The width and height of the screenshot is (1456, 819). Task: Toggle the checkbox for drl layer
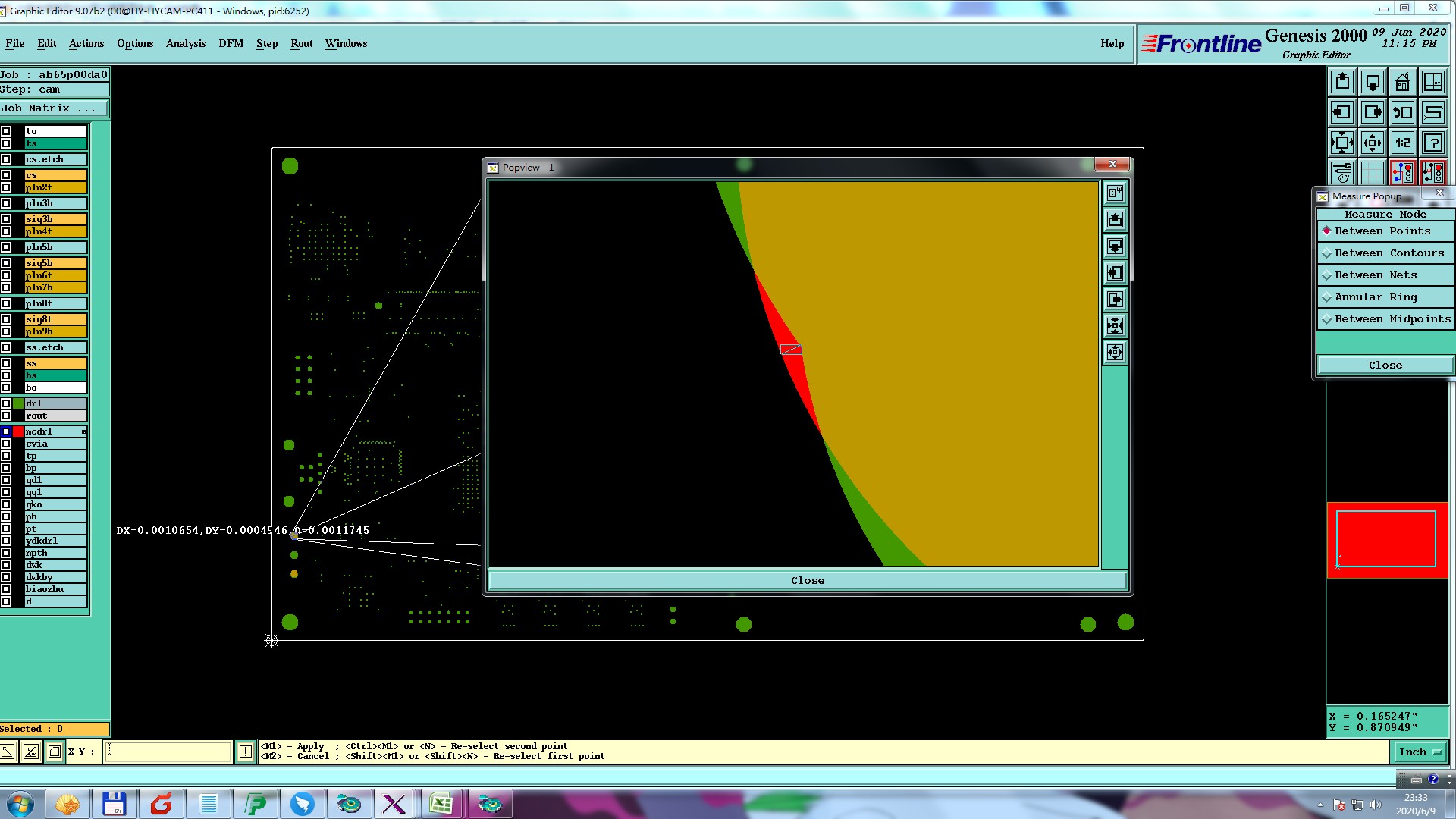[6, 403]
